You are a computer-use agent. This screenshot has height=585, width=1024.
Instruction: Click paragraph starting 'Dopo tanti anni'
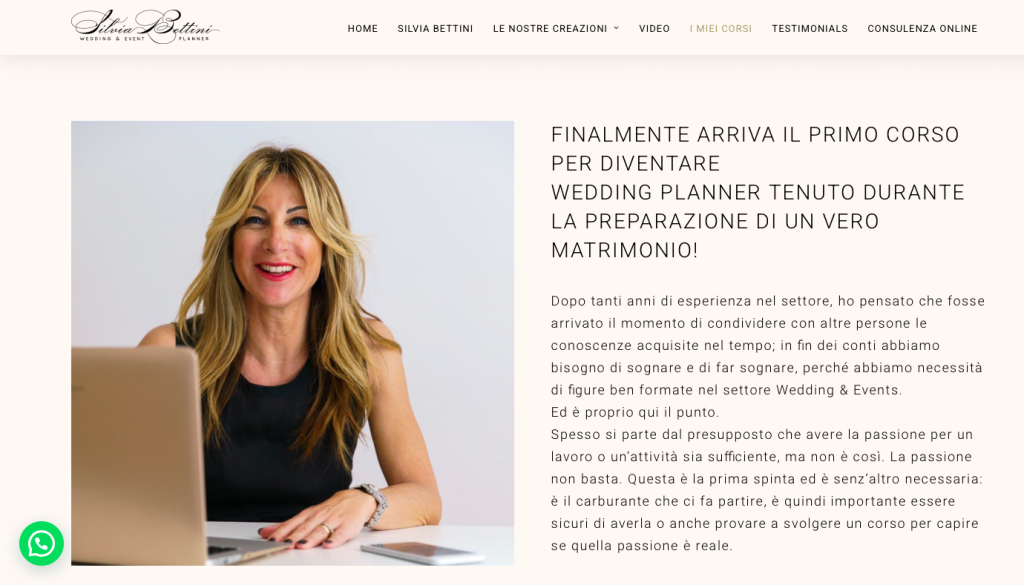coord(768,345)
